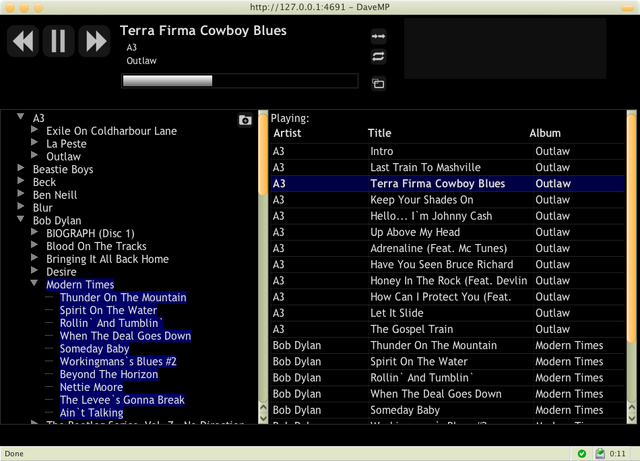Image resolution: width=640 pixels, height=461 pixels.
Task: Sort playlist by Title column header
Action: (x=380, y=133)
